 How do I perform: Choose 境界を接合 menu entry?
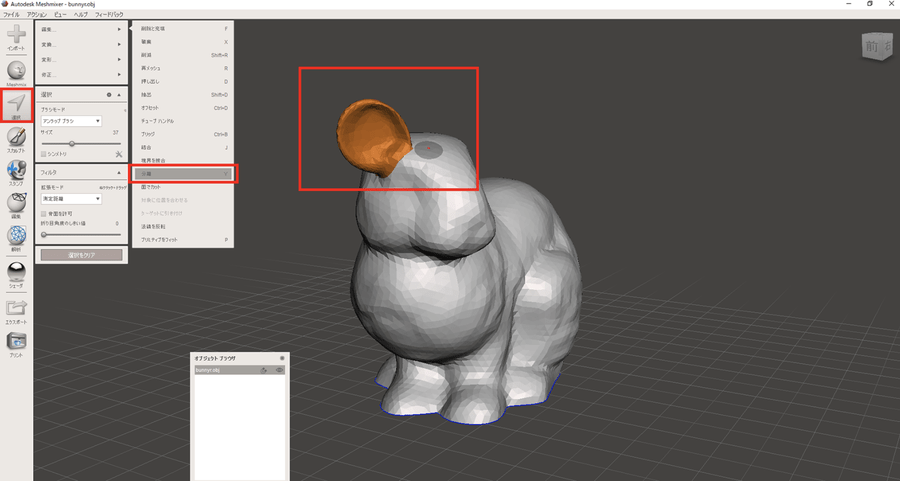pyautogui.click(x=183, y=161)
